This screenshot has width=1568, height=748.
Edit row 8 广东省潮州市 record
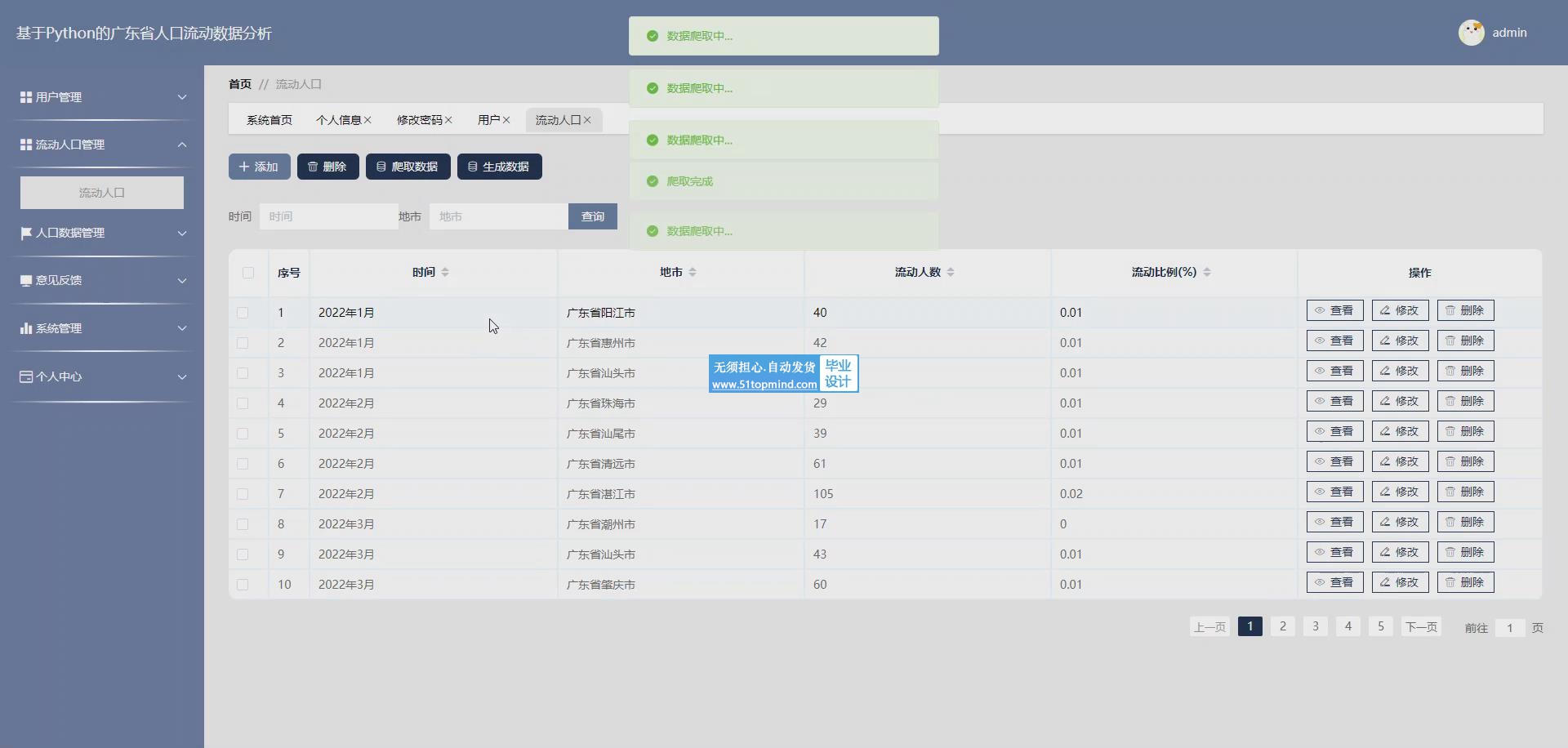click(1400, 522)
